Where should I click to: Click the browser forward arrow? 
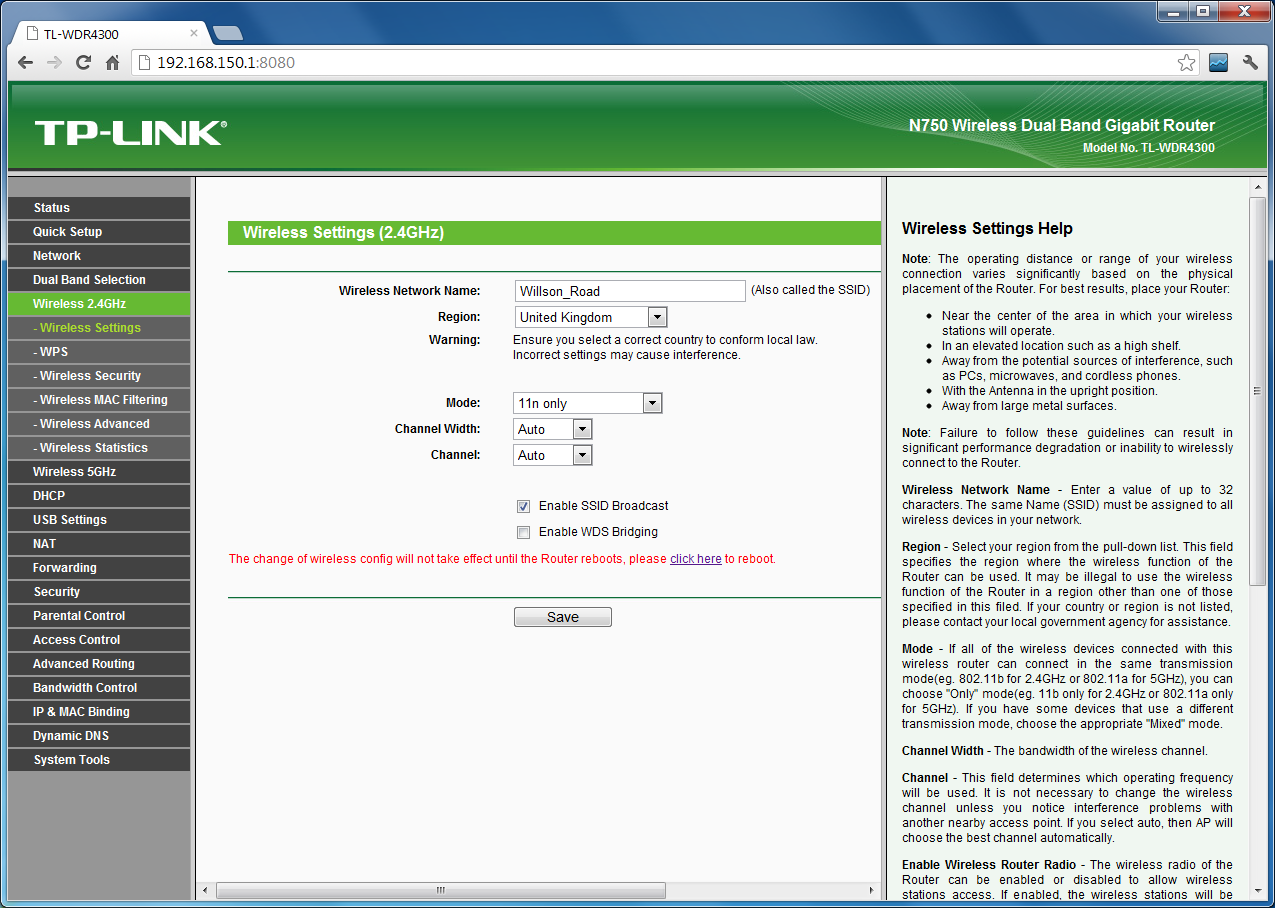[54, 62]
